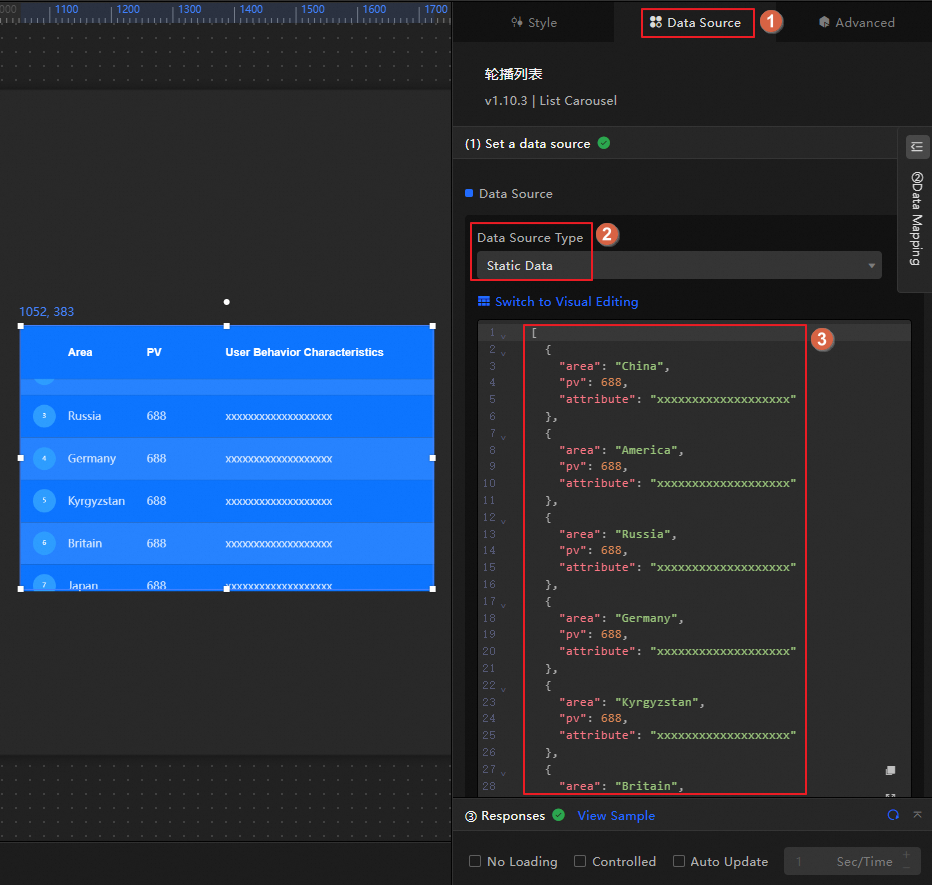The width and height of the screenshot is (932, 885).
Task: Open the Data Source Type dropdown
Action: (679, 266)
